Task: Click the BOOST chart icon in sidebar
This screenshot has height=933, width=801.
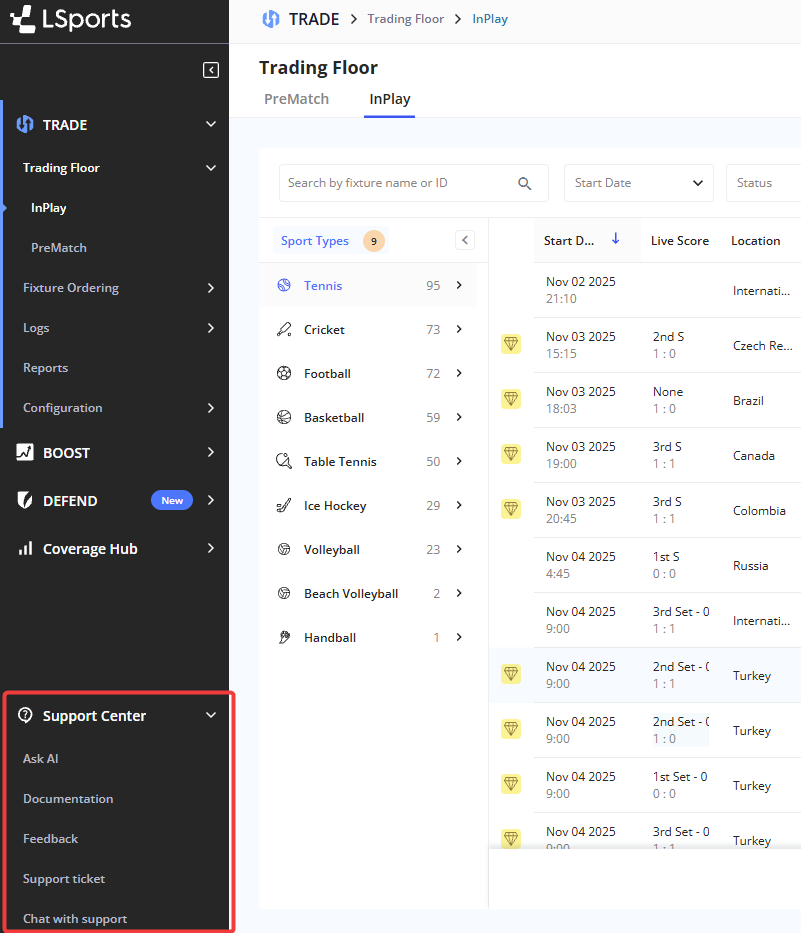Action: pos(25,452)
